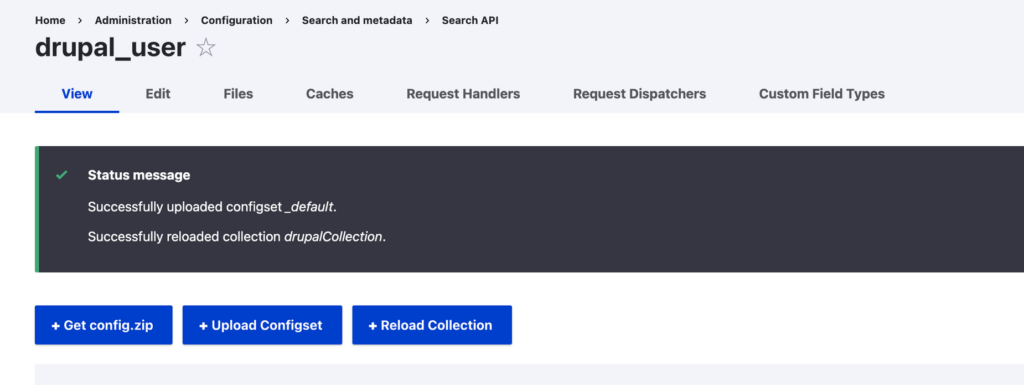Click the Get config.zip button
The image size is (1024, 385).
pos(103,325)
